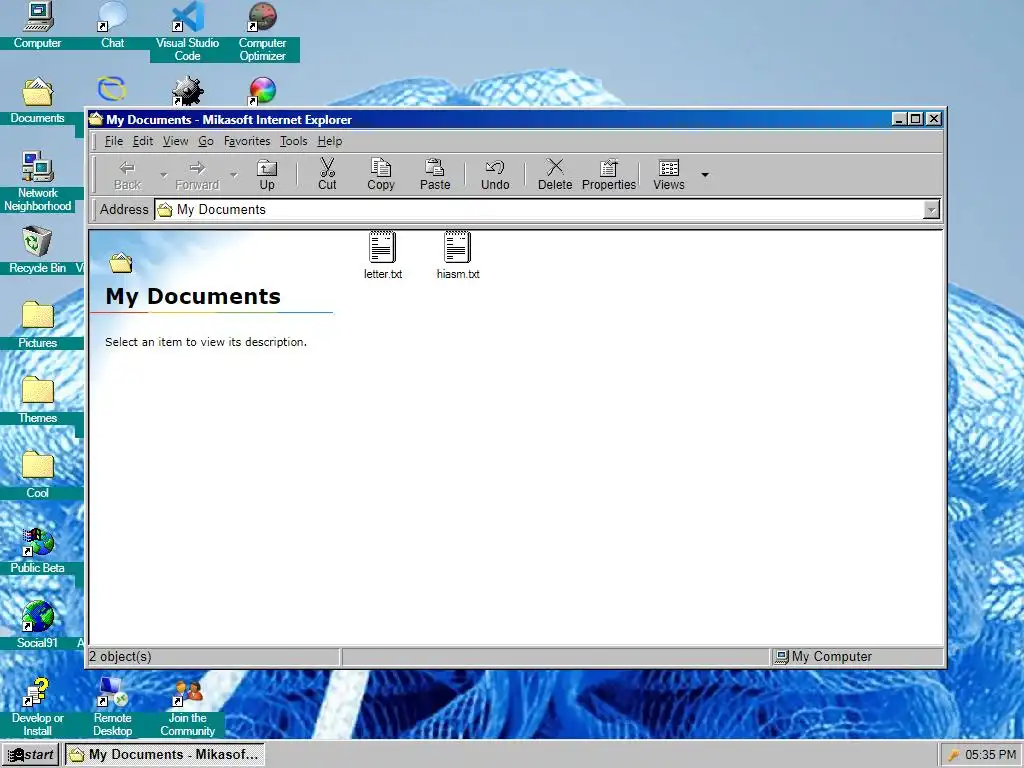Open the Edit menu
This screenshot has width=1024, height=768.
142,141
